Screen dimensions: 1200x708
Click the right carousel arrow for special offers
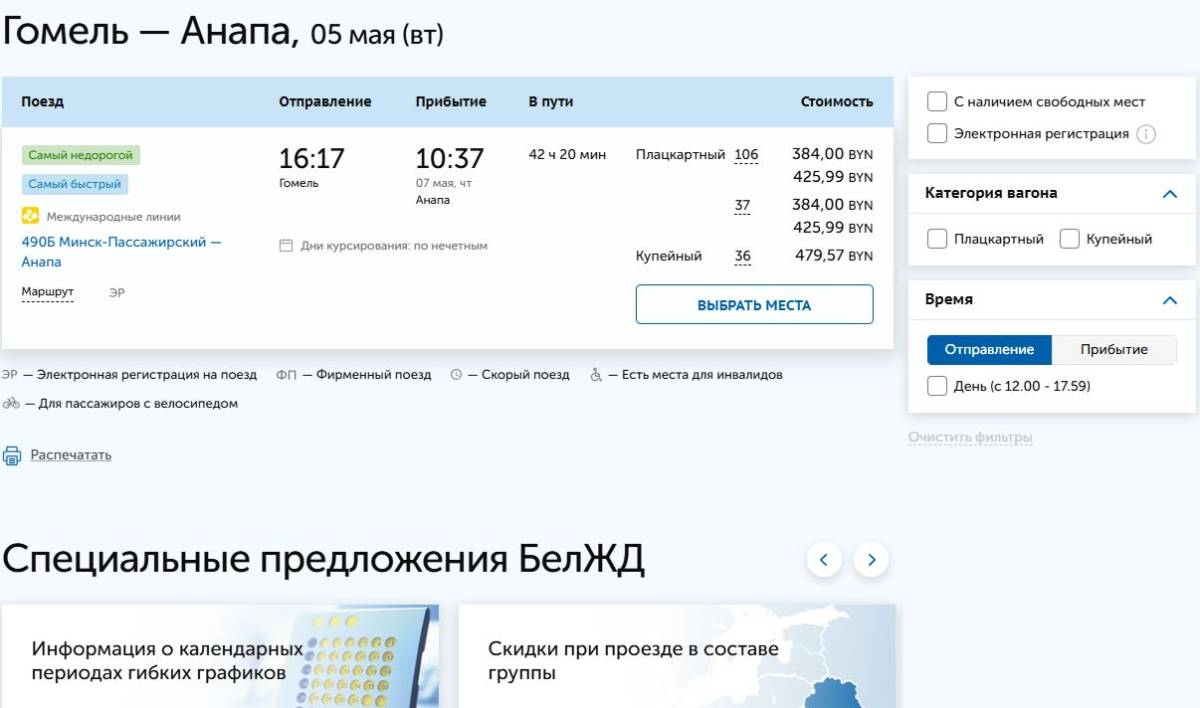[869, 560]
